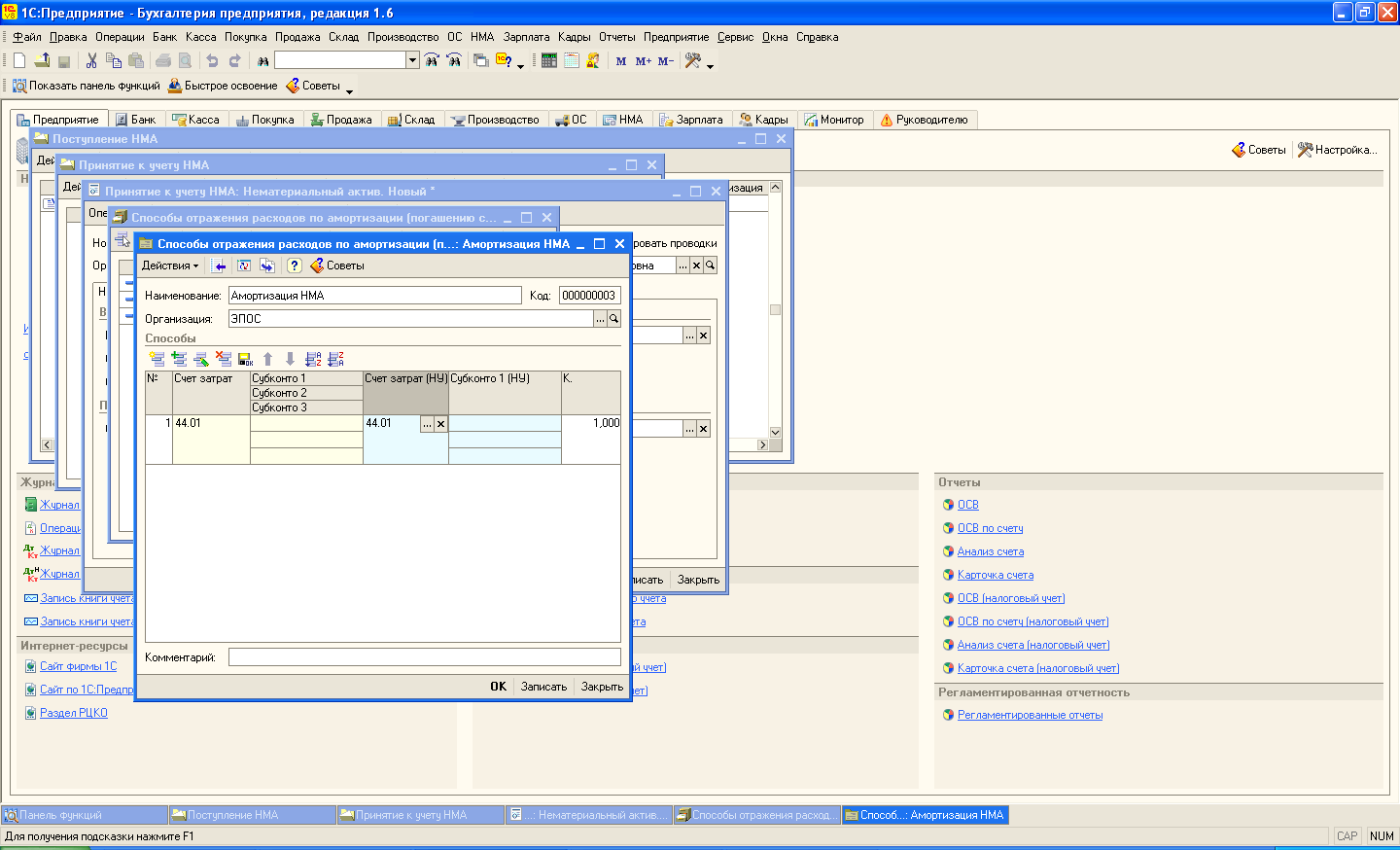Image resolution: width=1400 pixels, height=850 pixels.
Task: Click the Cut scissors icon
Action: [91, 60]
